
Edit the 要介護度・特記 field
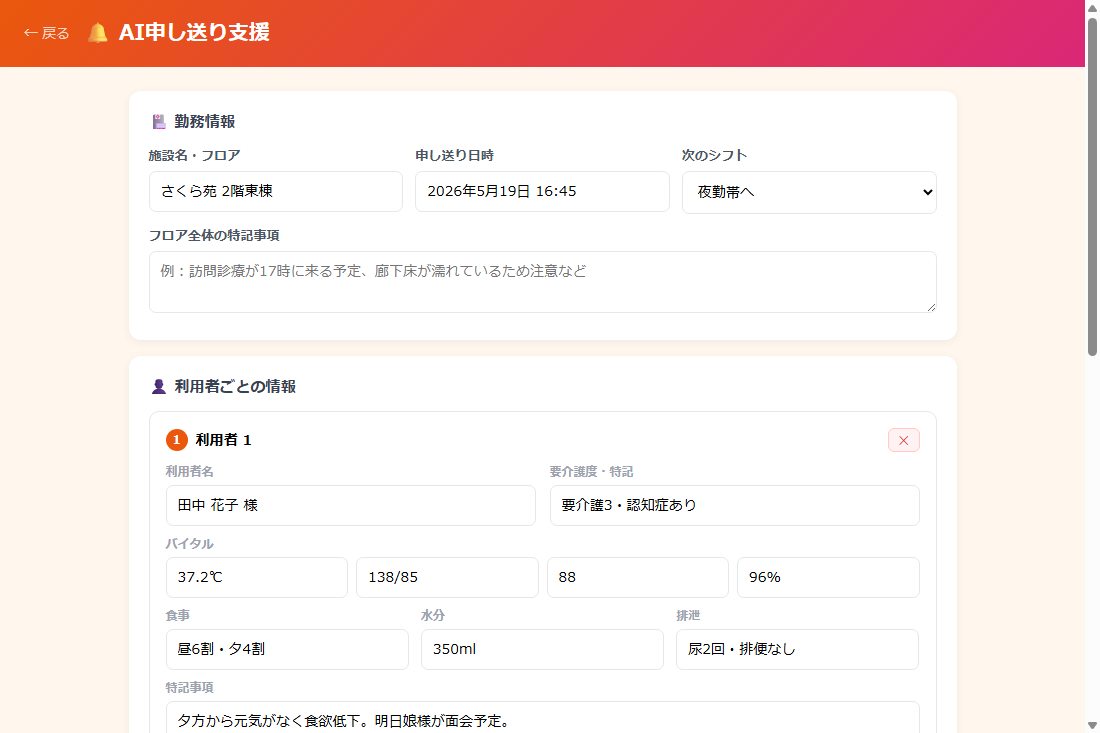point(735,505)
